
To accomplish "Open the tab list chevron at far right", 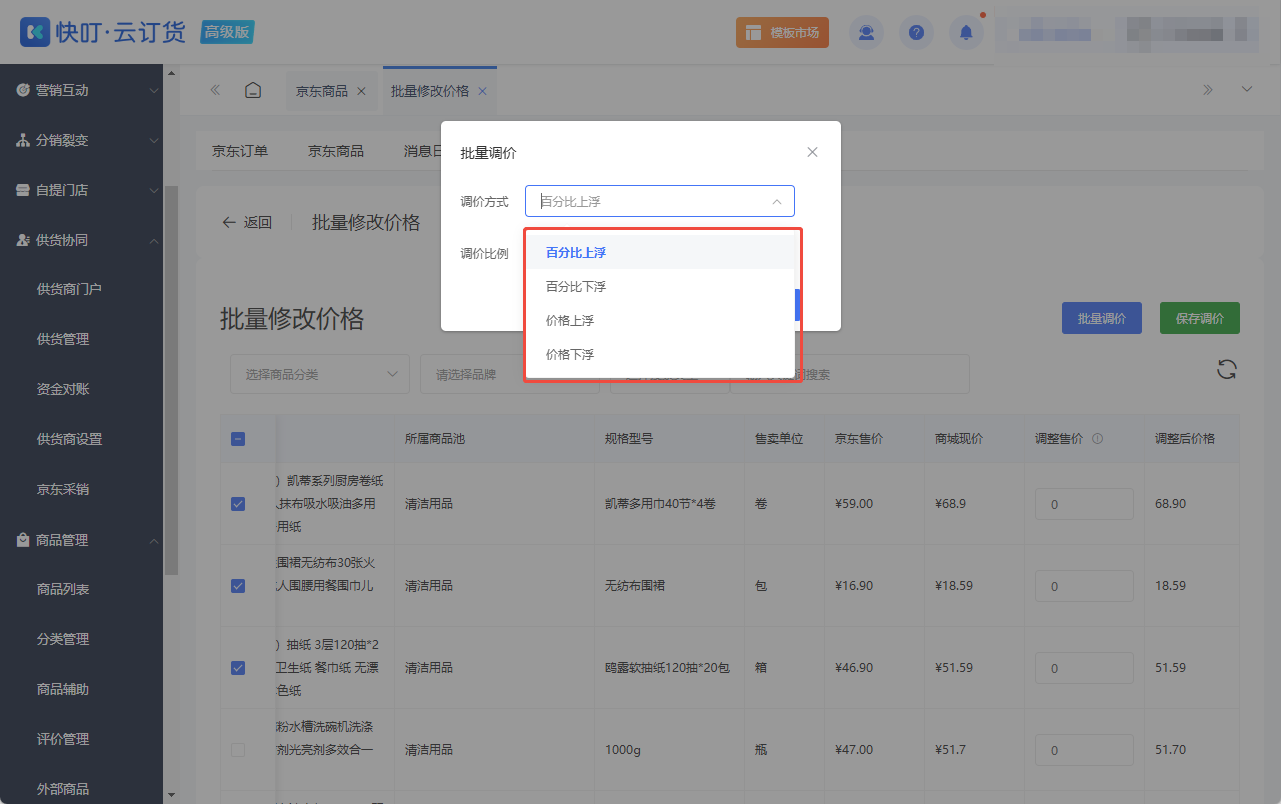I will pyautogui.click(x=1247, y=90).
